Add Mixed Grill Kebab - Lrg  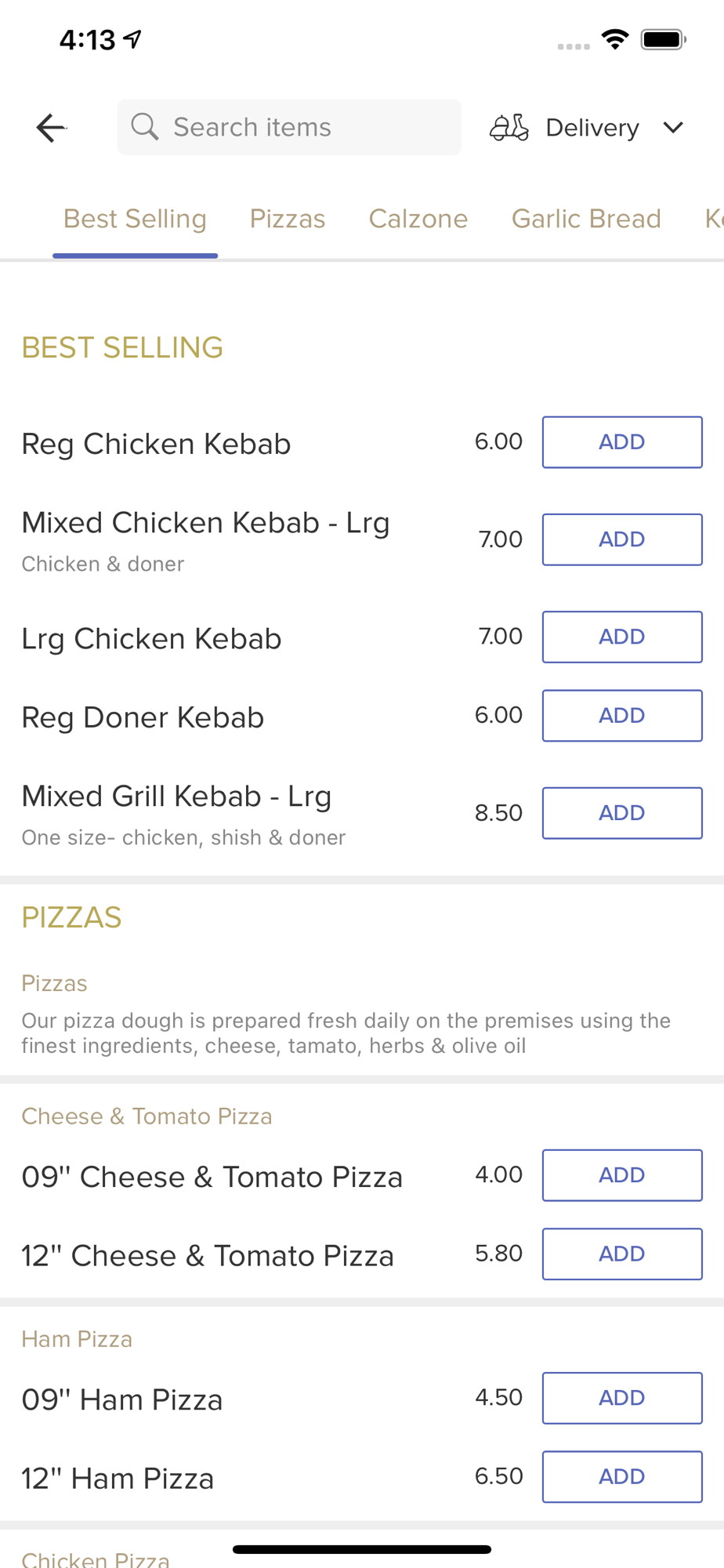point(622,813)
